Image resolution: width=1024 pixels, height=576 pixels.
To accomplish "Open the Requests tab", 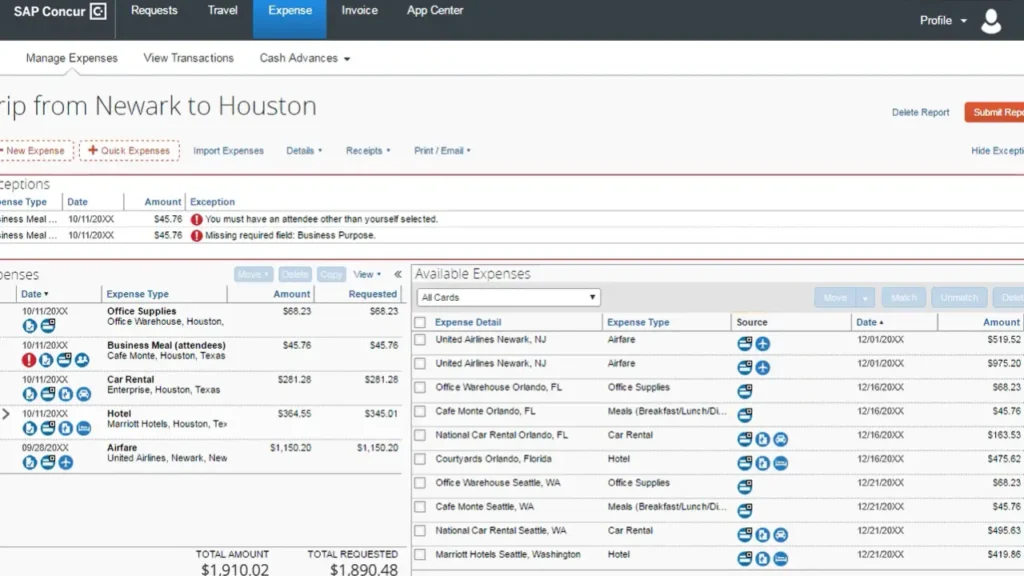I will [x=154, y=10].
